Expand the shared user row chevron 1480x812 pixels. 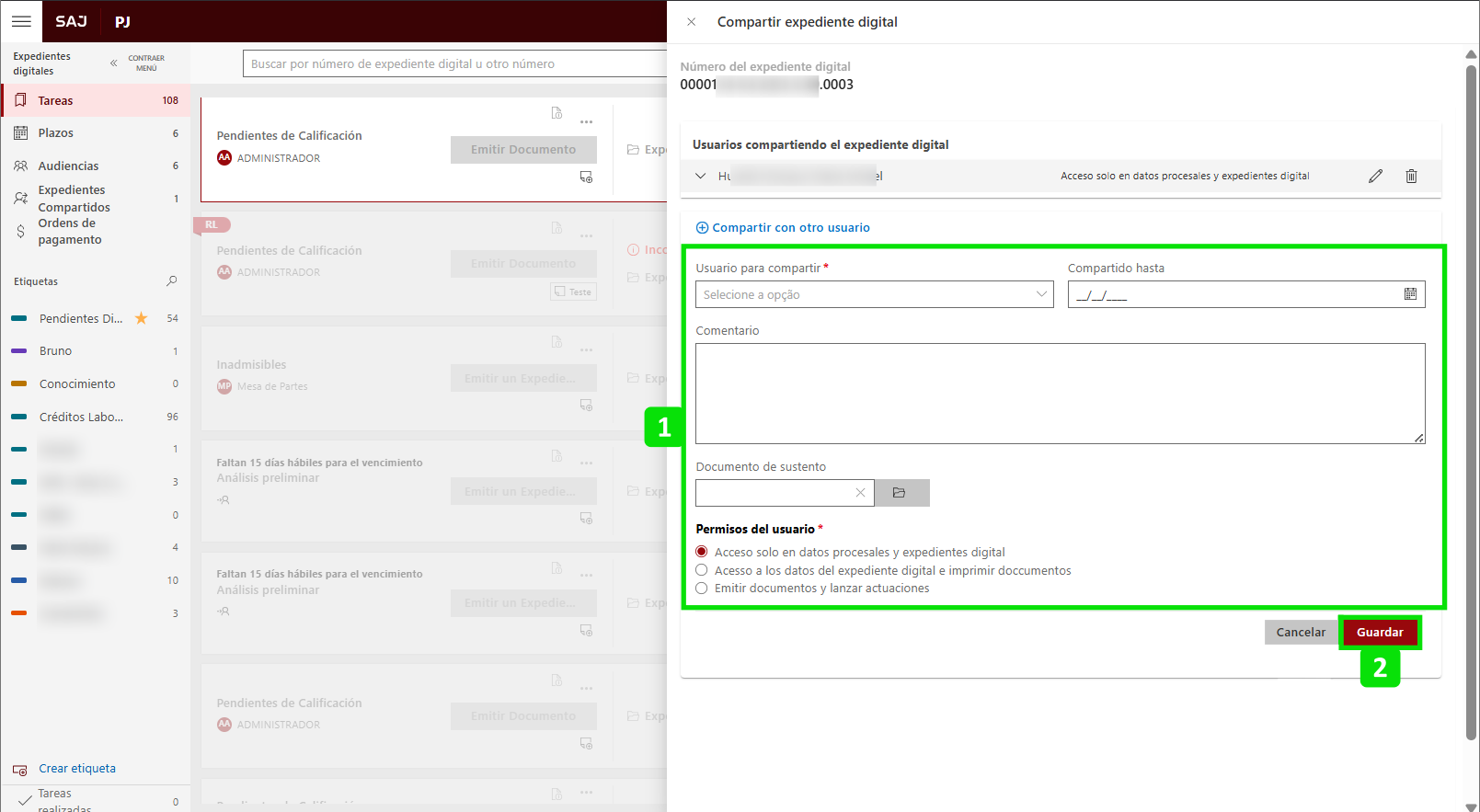(701, 176)
